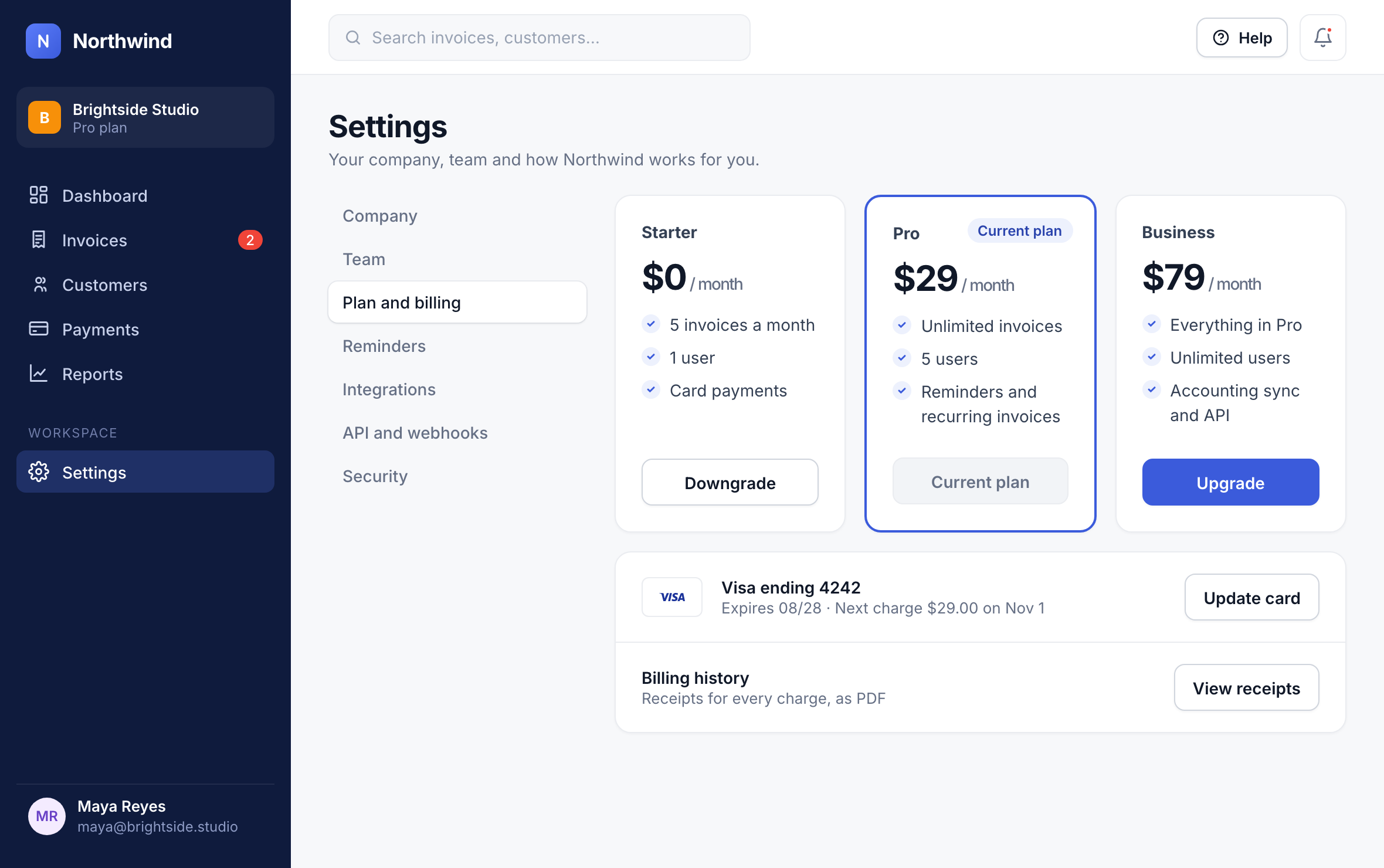Open the Company settings tab

pyautogui.click(x=457, y=216)
